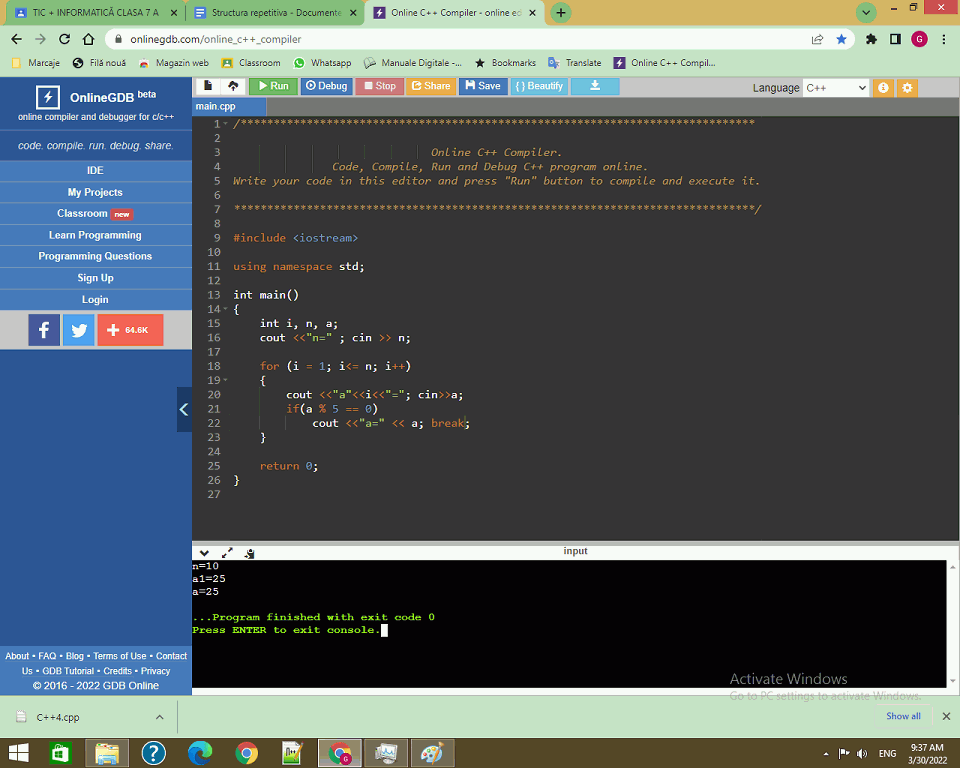Bookmark this page with the star icon
Image resolution: width=960 pixels, height=768 pixels.
pos(842,39)
